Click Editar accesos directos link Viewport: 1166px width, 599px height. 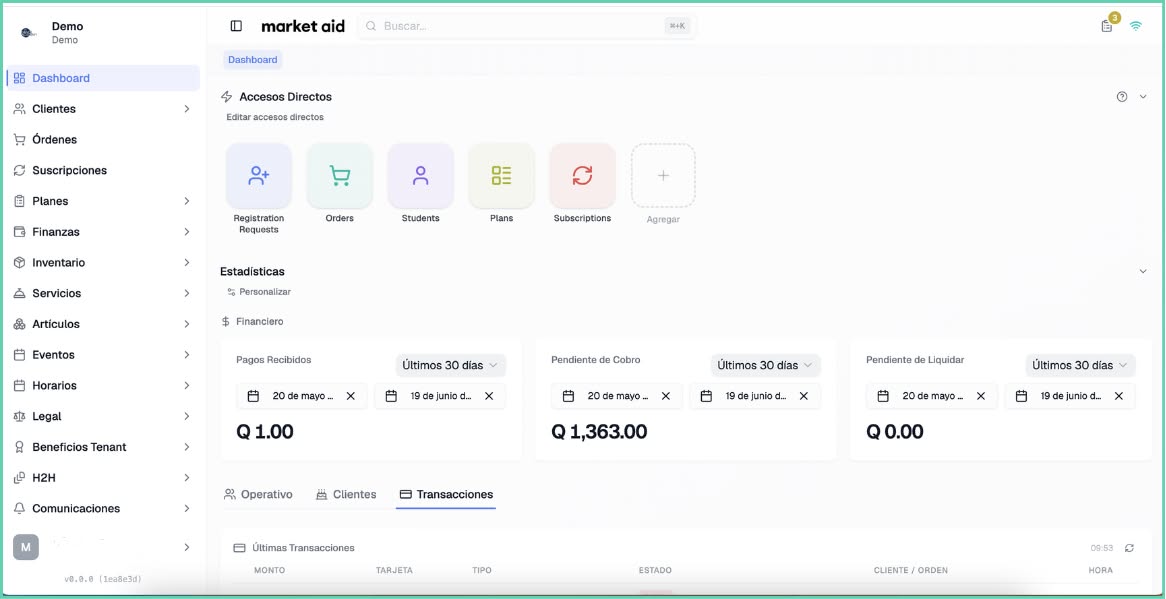[275, 117]
